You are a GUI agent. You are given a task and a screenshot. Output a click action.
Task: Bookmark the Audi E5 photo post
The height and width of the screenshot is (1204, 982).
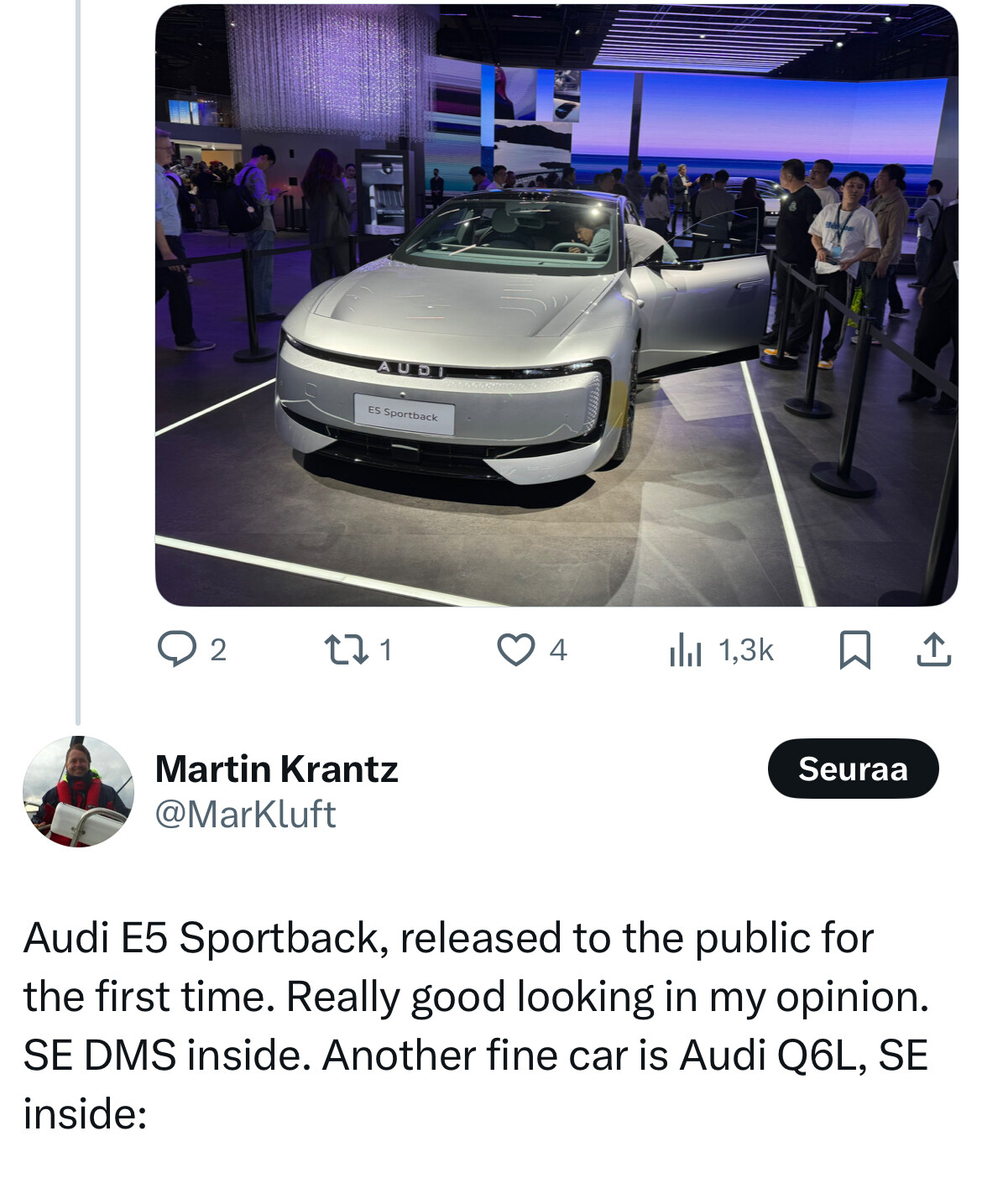coord(854,650)
